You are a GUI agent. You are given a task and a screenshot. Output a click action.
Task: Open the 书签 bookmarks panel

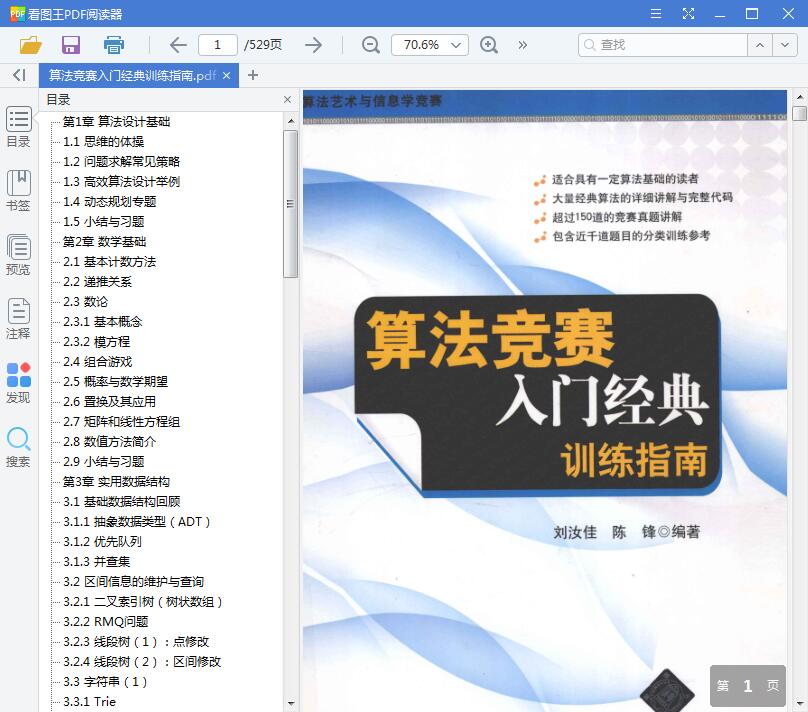click(x=19, y=191)
